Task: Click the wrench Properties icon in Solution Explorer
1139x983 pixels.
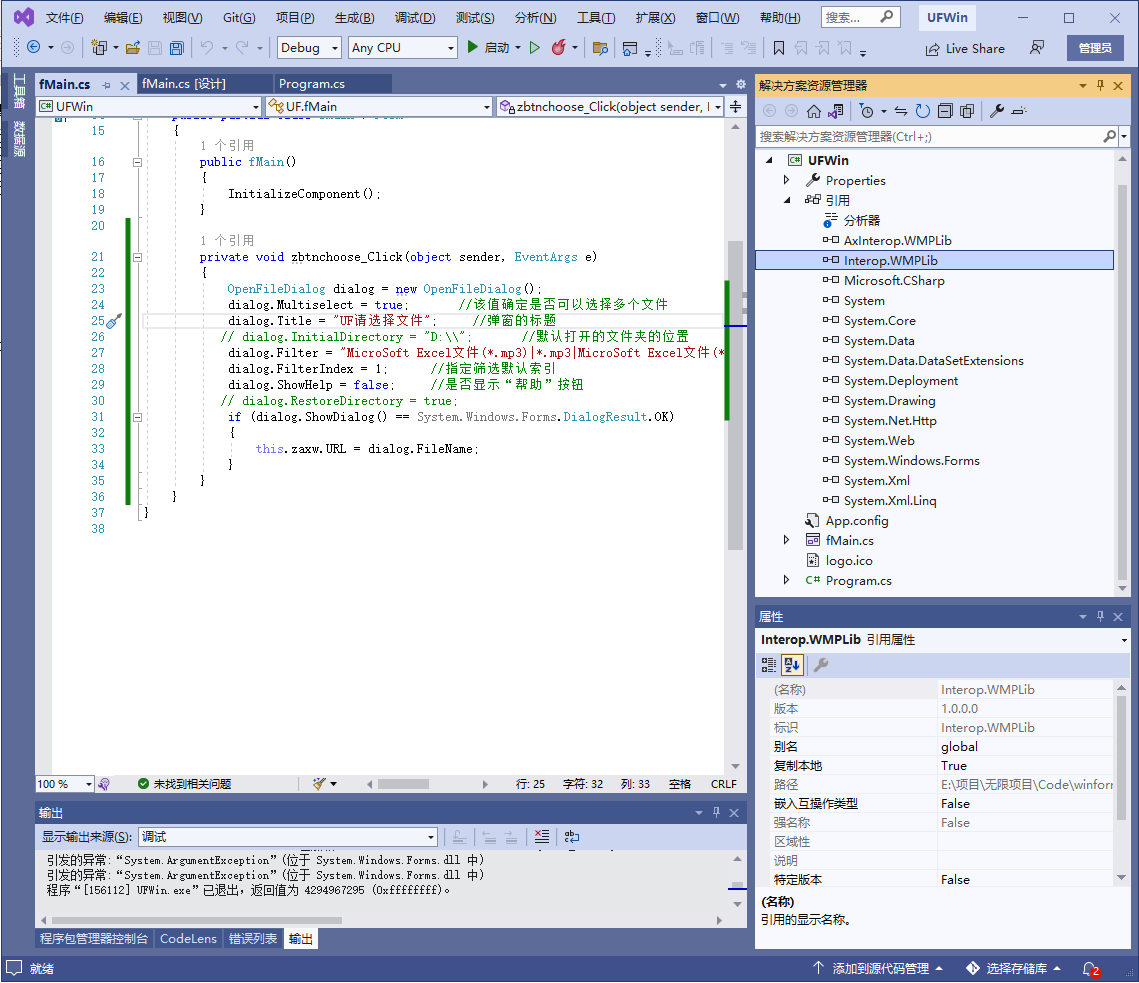Action: pos(997,111)
